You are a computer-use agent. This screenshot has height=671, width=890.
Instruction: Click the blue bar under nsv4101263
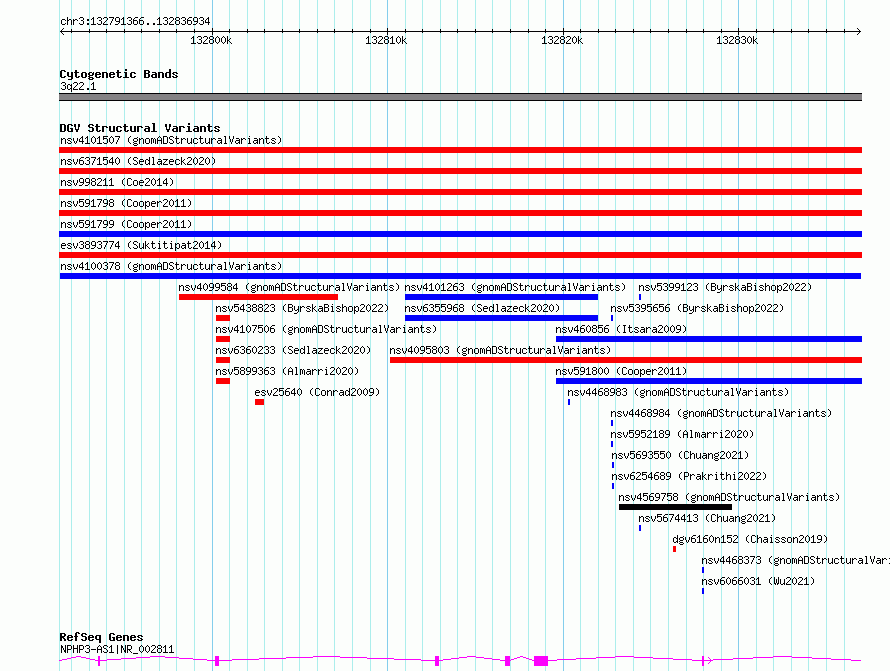tap(501, 297)
